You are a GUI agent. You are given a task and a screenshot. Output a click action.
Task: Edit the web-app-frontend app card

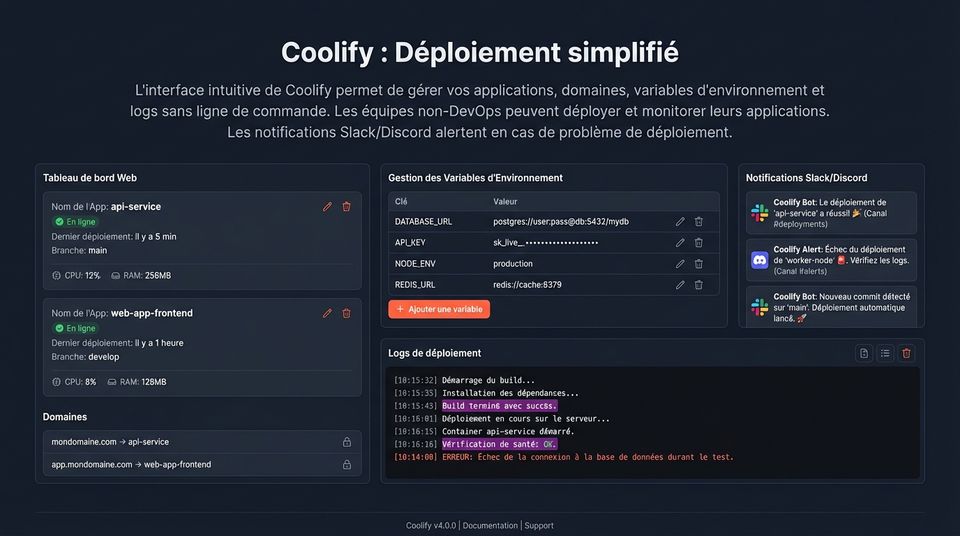pos(328,314)
